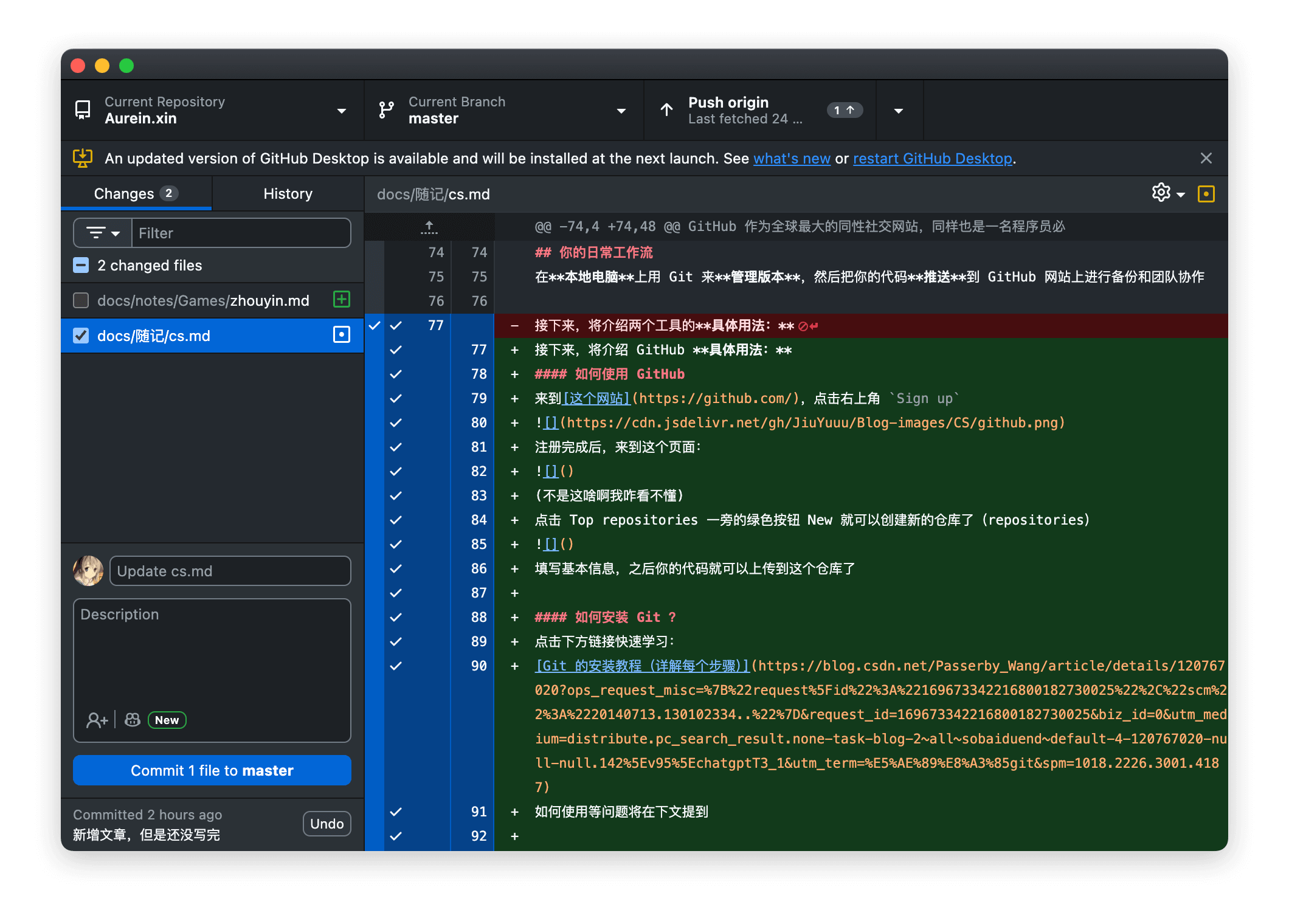Click the add co-authors icon
The width and height of the screenshot is (1289, 924).
(97, 720)
